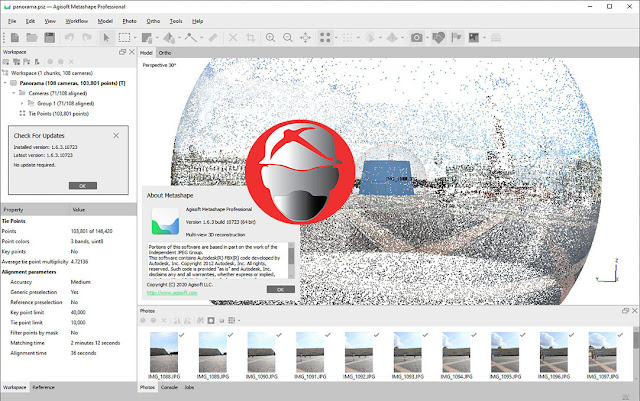Select the Rectangle Selection tool
This screenshot has width=640, height=401.
pyautogui.click(x=124, y=38)
